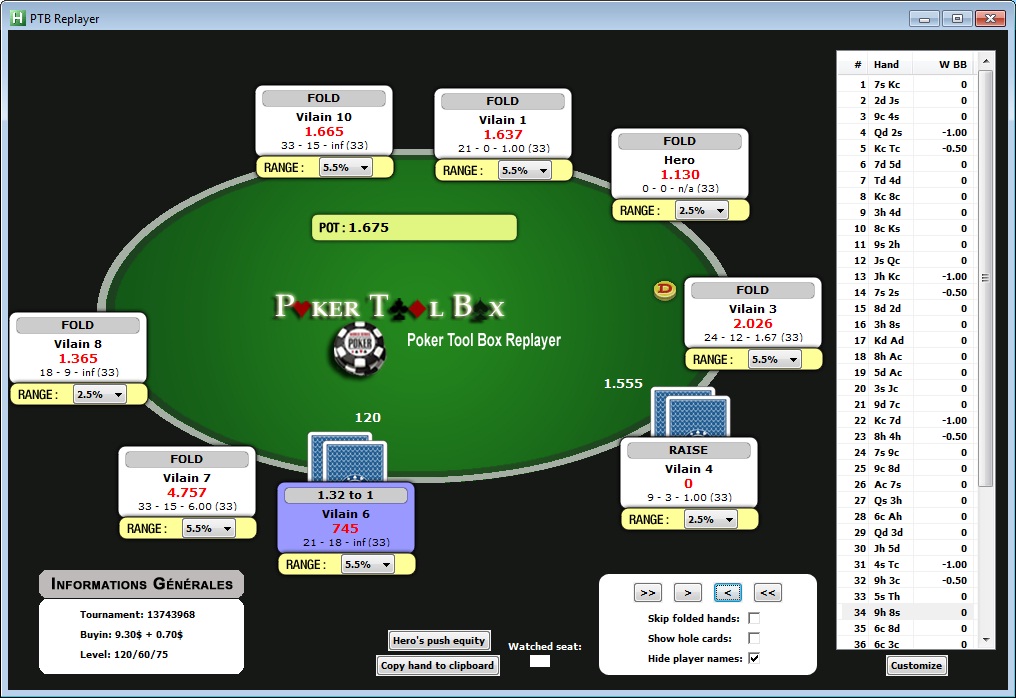Click Vilain 6's bet amount 120
The height and width of the screenshot is (698, 1016).
[367, 417]
